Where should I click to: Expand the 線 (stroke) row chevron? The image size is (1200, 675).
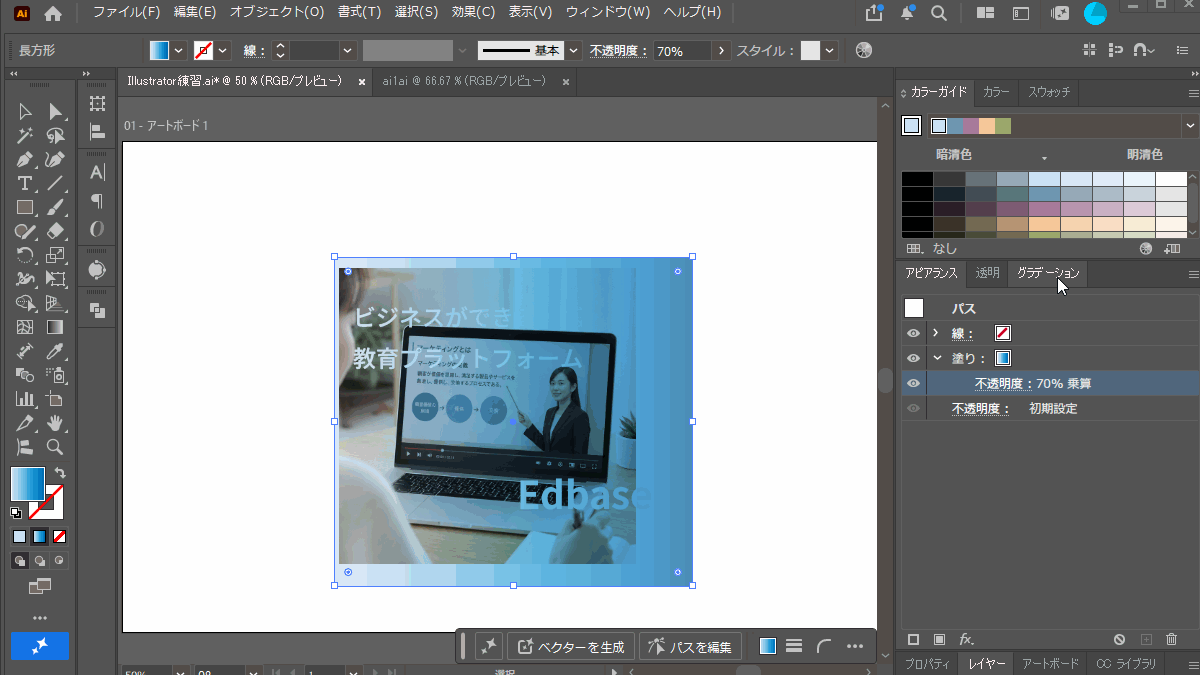click(x=936, y=333)
